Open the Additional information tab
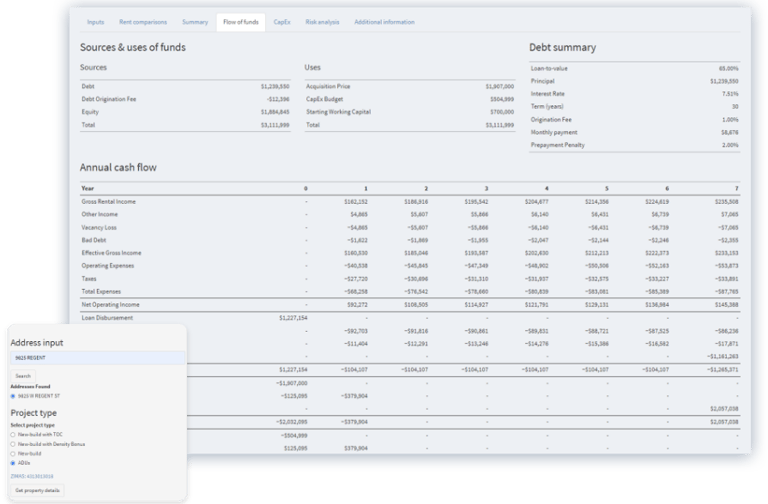768x504 pixels. (384, 22)
